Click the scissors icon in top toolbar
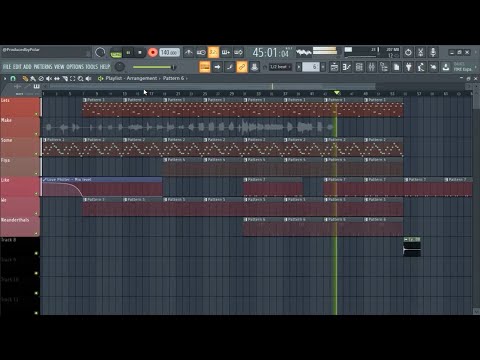This screenshot has width=480, height=360. click(420, 52)
